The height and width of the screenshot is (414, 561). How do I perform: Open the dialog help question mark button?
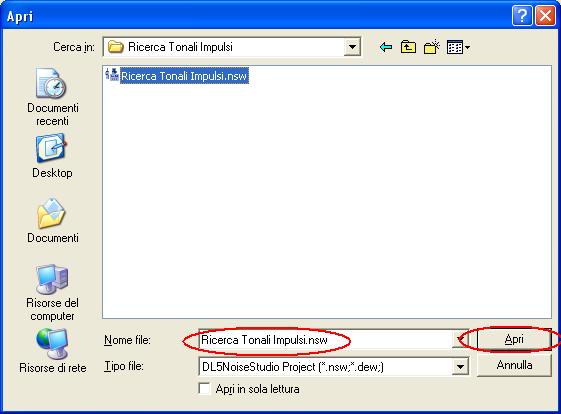point(522,16)
